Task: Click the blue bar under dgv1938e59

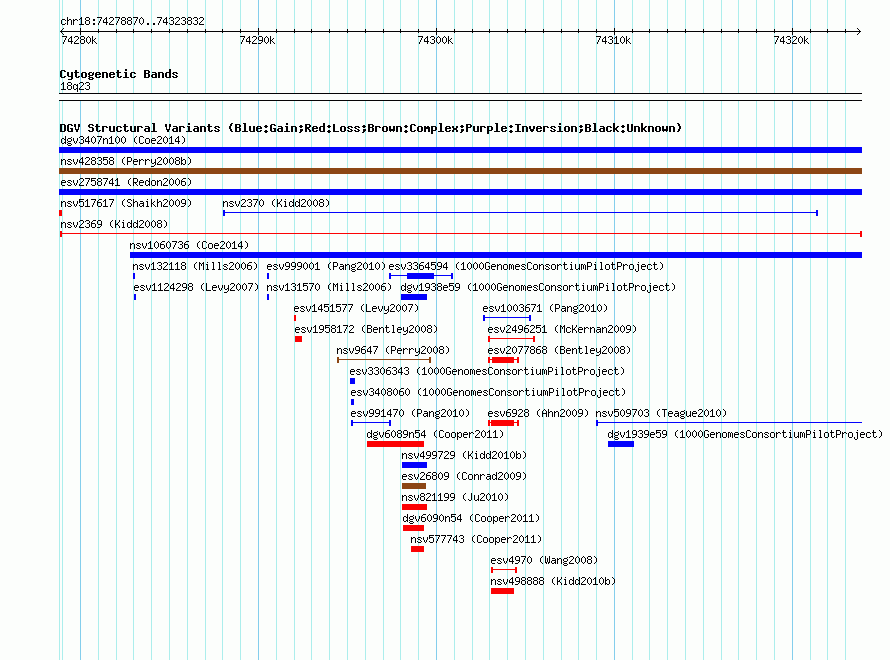Action: [414, 297]
